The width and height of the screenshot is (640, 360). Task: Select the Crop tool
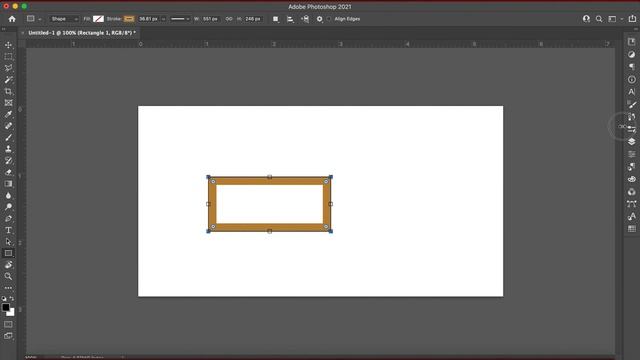click(x=8, y=91)
